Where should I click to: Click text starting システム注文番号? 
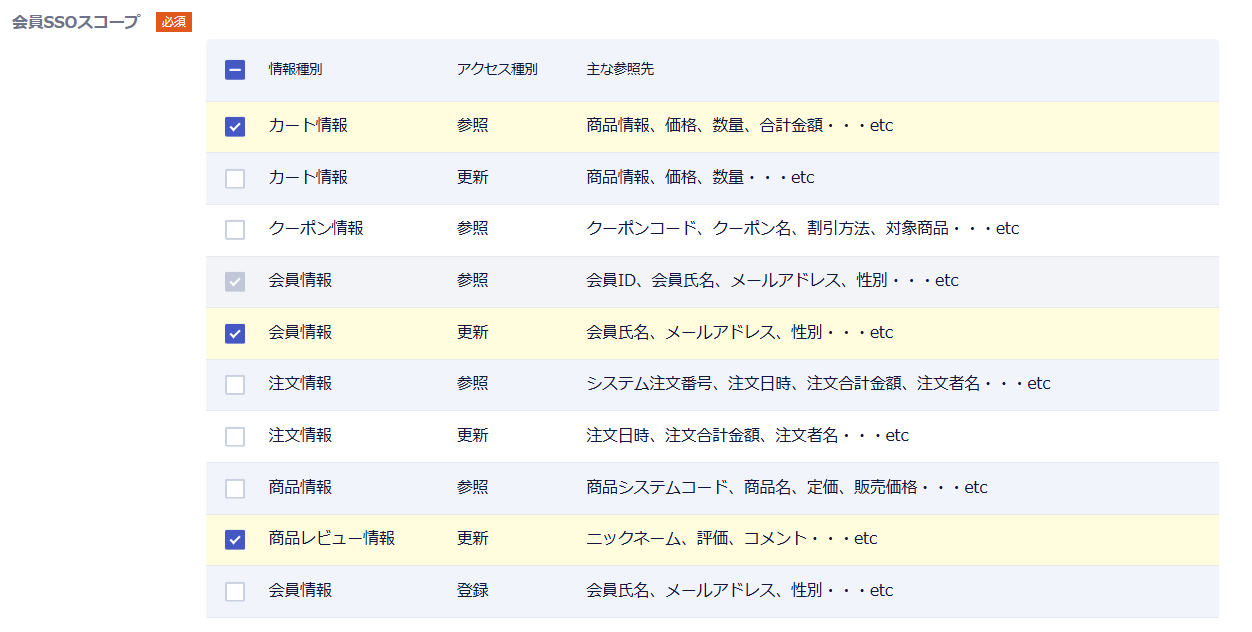coord(819,384)
